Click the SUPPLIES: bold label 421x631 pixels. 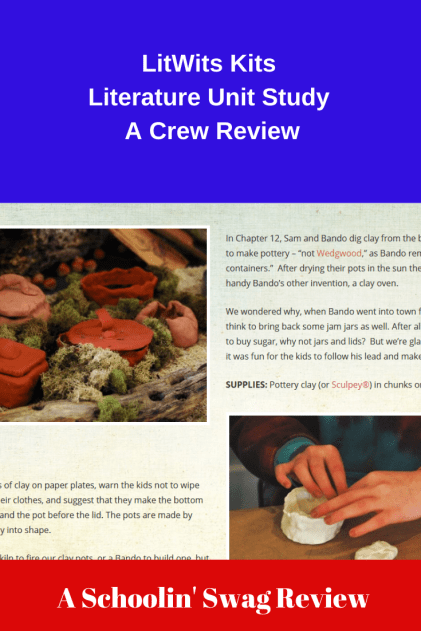point(246,384)
